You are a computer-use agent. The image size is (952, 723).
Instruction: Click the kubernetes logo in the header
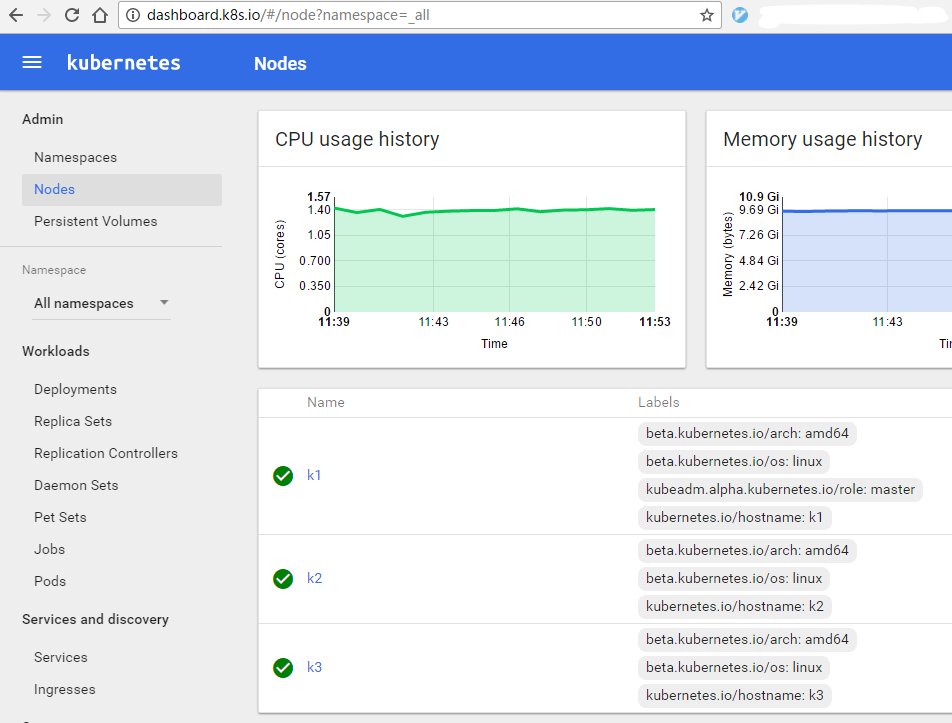tap(123, 61)
